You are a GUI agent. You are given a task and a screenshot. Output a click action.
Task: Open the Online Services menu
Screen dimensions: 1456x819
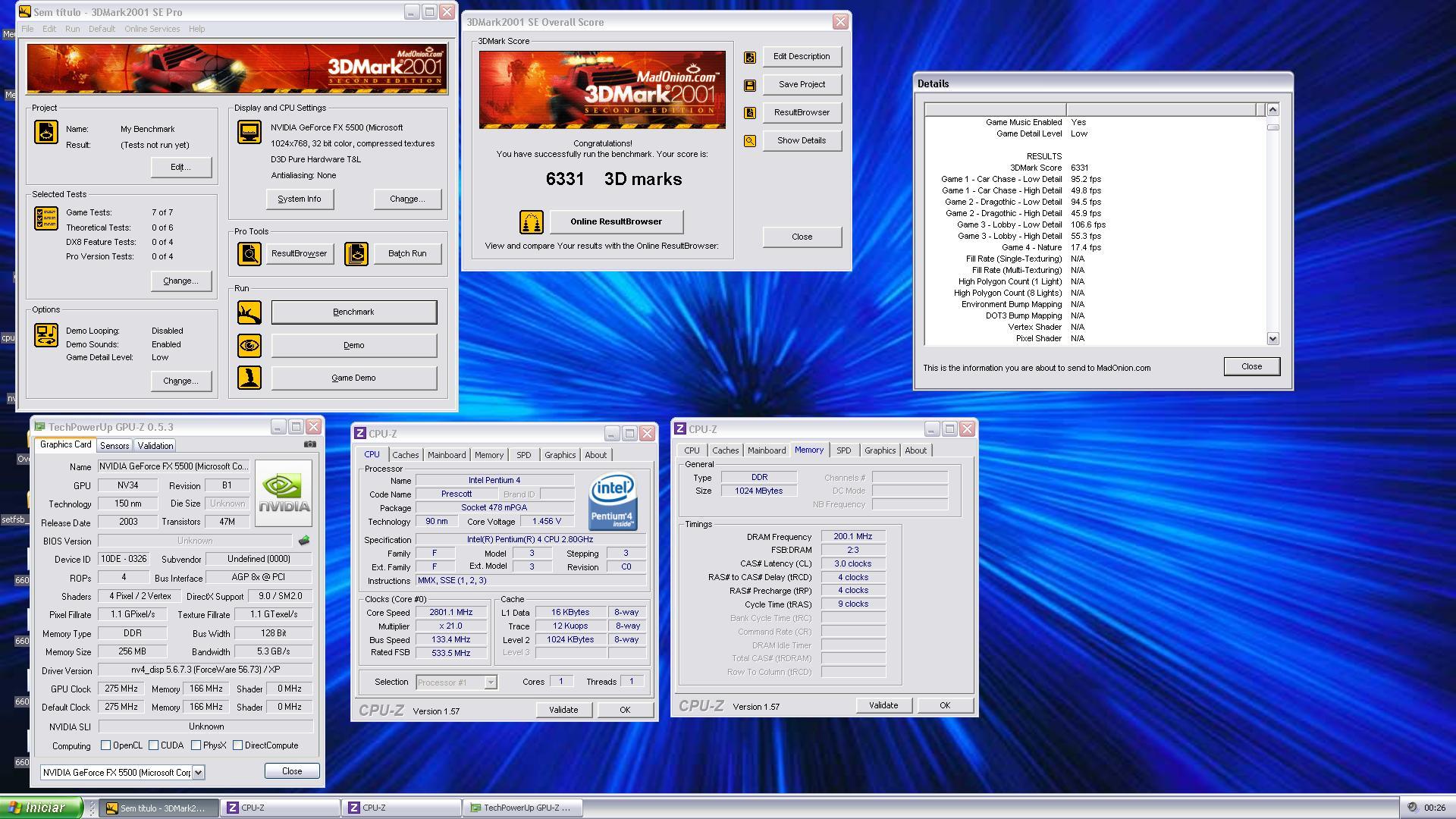pyautogui.click(x=152, y=29)
